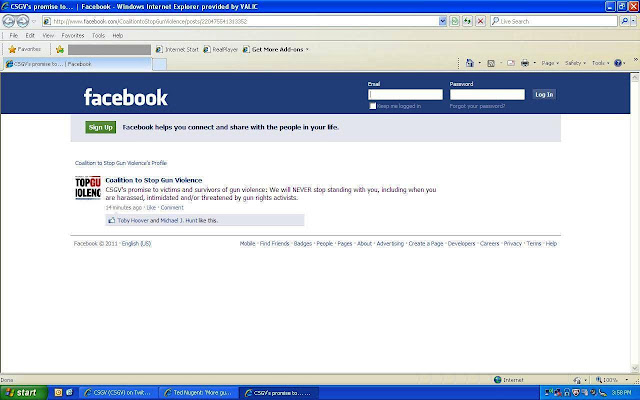Refresh the page with the green arrows icon
640x400 pixels.
coord(467,21)
